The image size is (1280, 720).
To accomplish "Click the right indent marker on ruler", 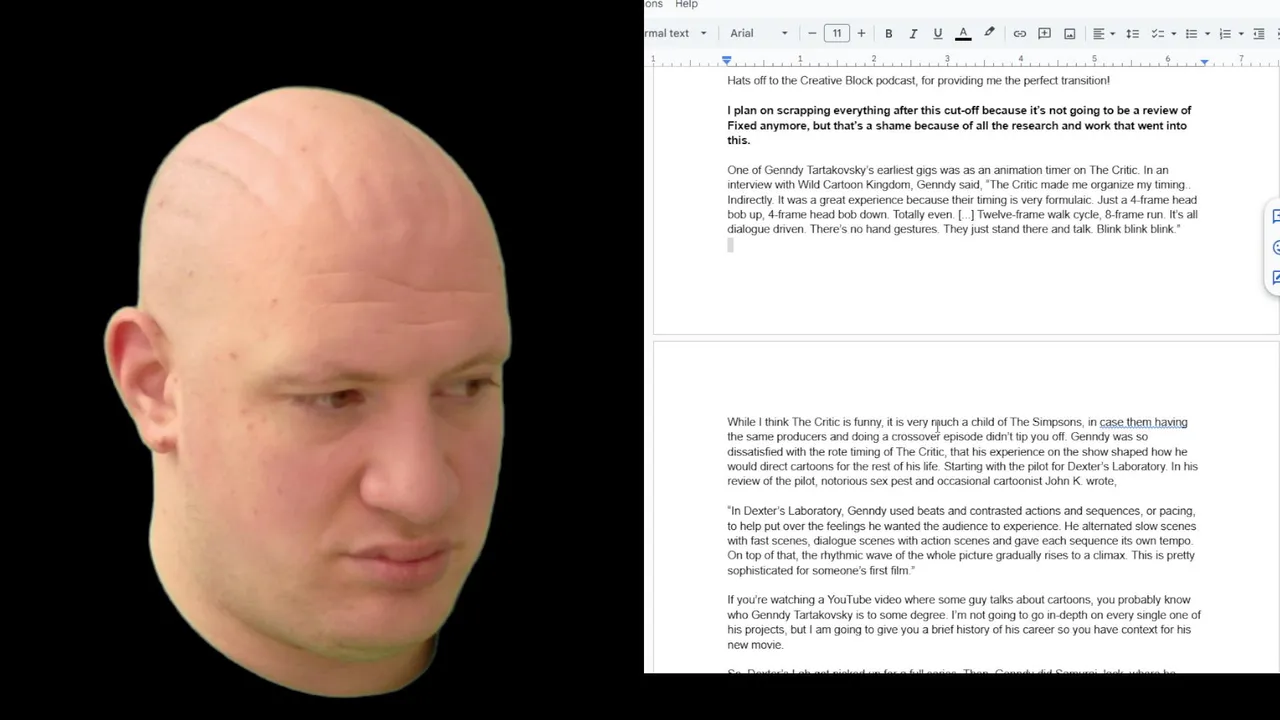I will tap(1204, 62).
